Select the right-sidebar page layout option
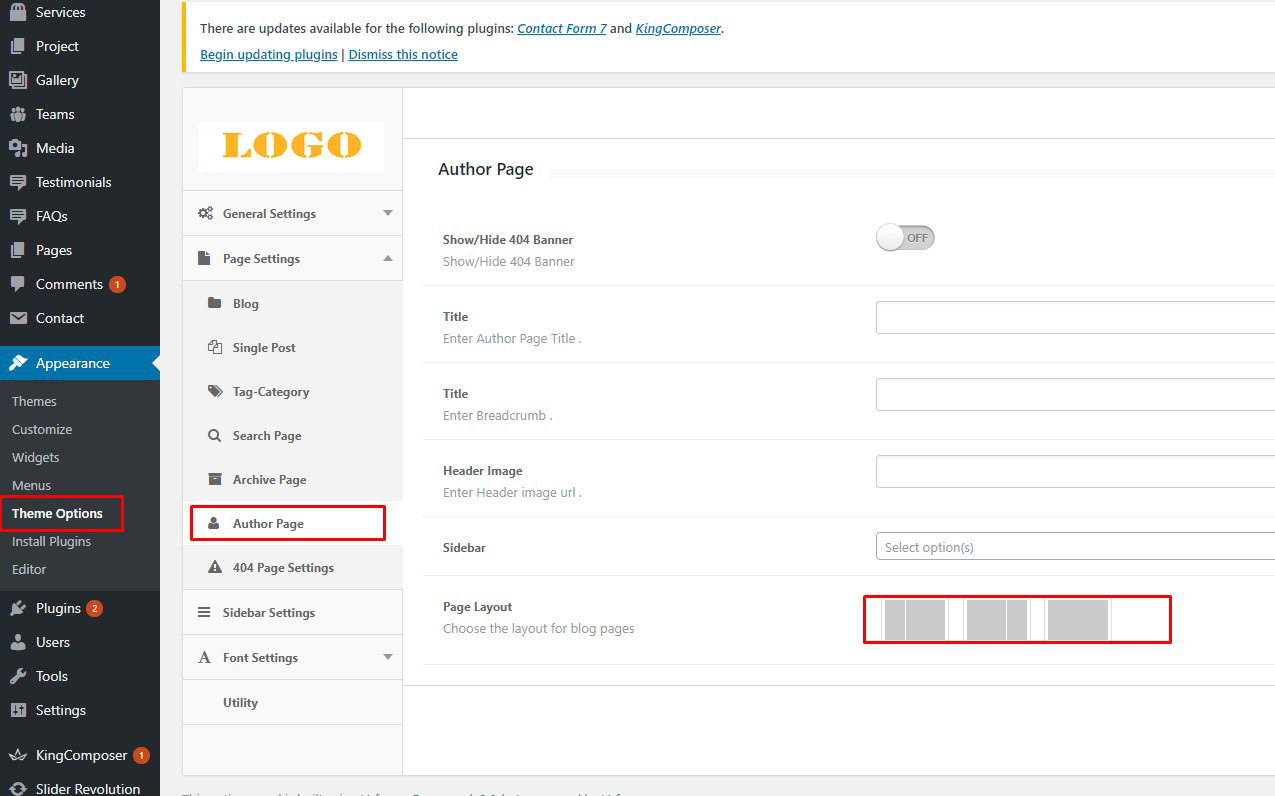The width and height of the screenshot is (1275, 796). 996,620
